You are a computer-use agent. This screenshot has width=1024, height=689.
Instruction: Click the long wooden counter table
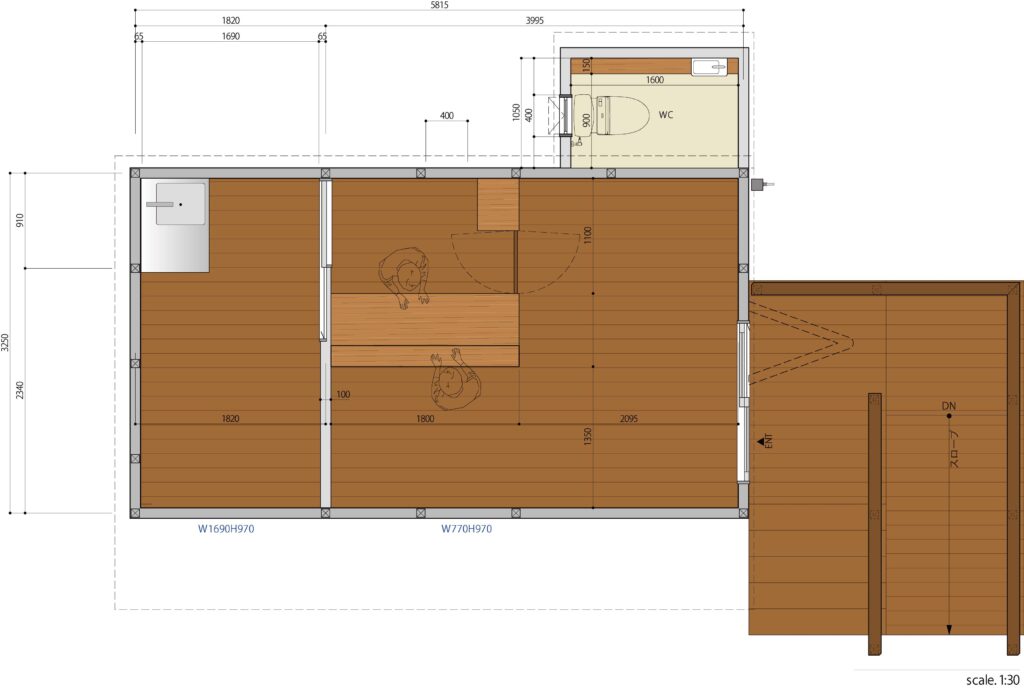tap(424, 318)
